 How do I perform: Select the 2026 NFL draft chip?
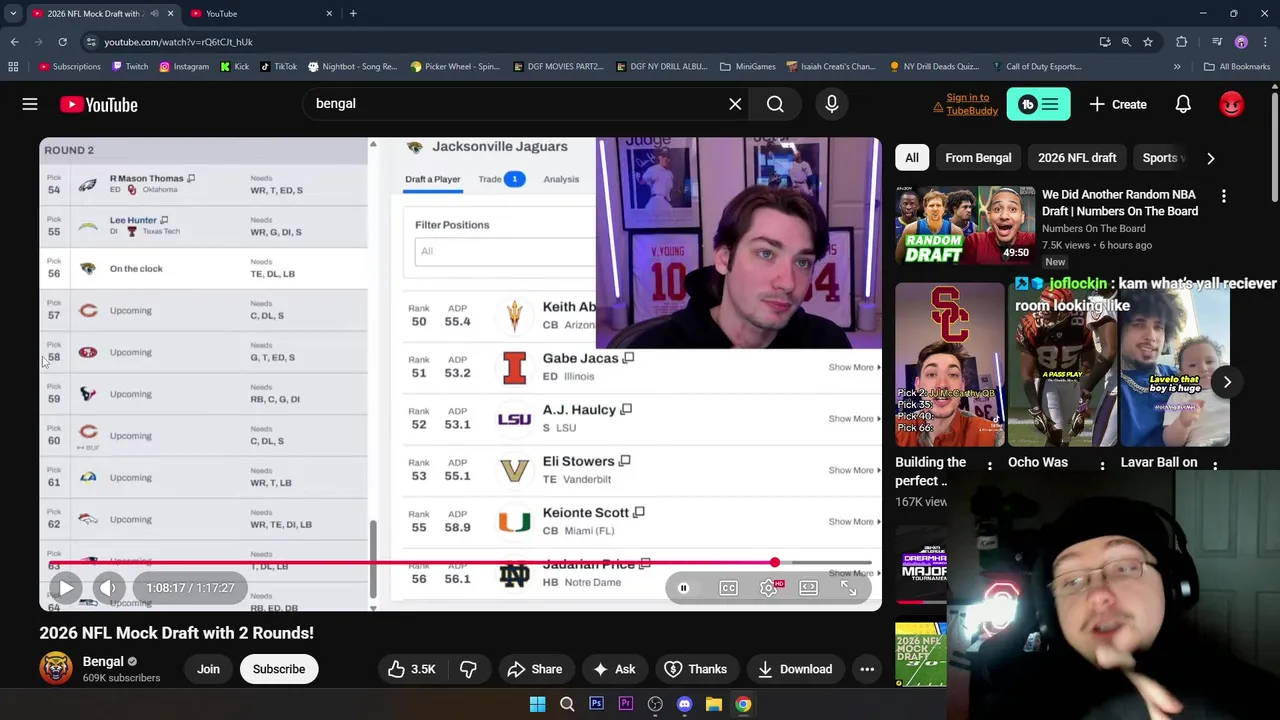1077,158
